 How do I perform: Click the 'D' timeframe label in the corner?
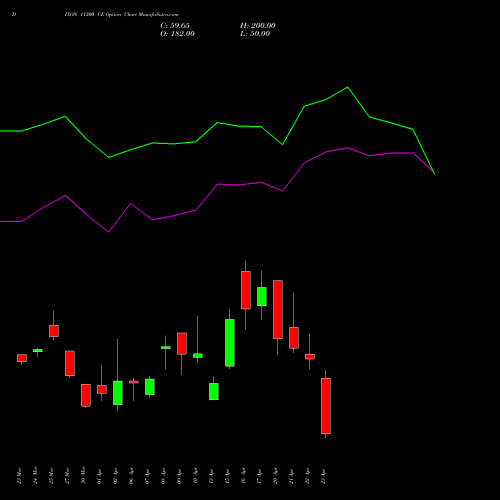pos(14,15)
